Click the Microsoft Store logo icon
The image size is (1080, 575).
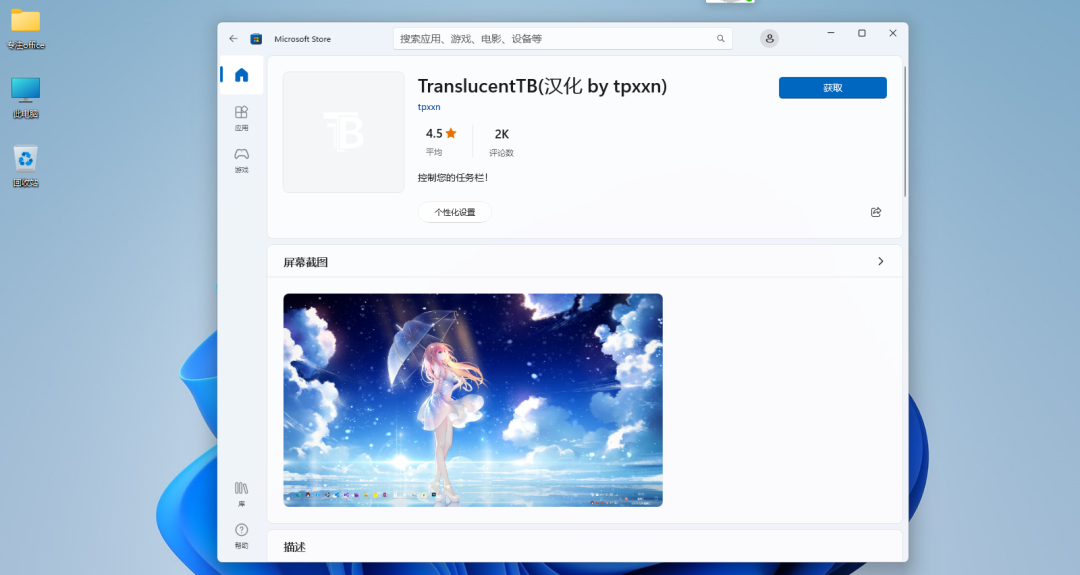tap(256, 39)
